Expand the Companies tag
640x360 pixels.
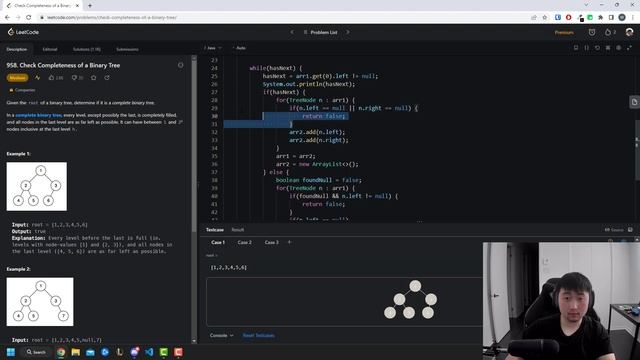pyautogui.click(x=22, y=90)
